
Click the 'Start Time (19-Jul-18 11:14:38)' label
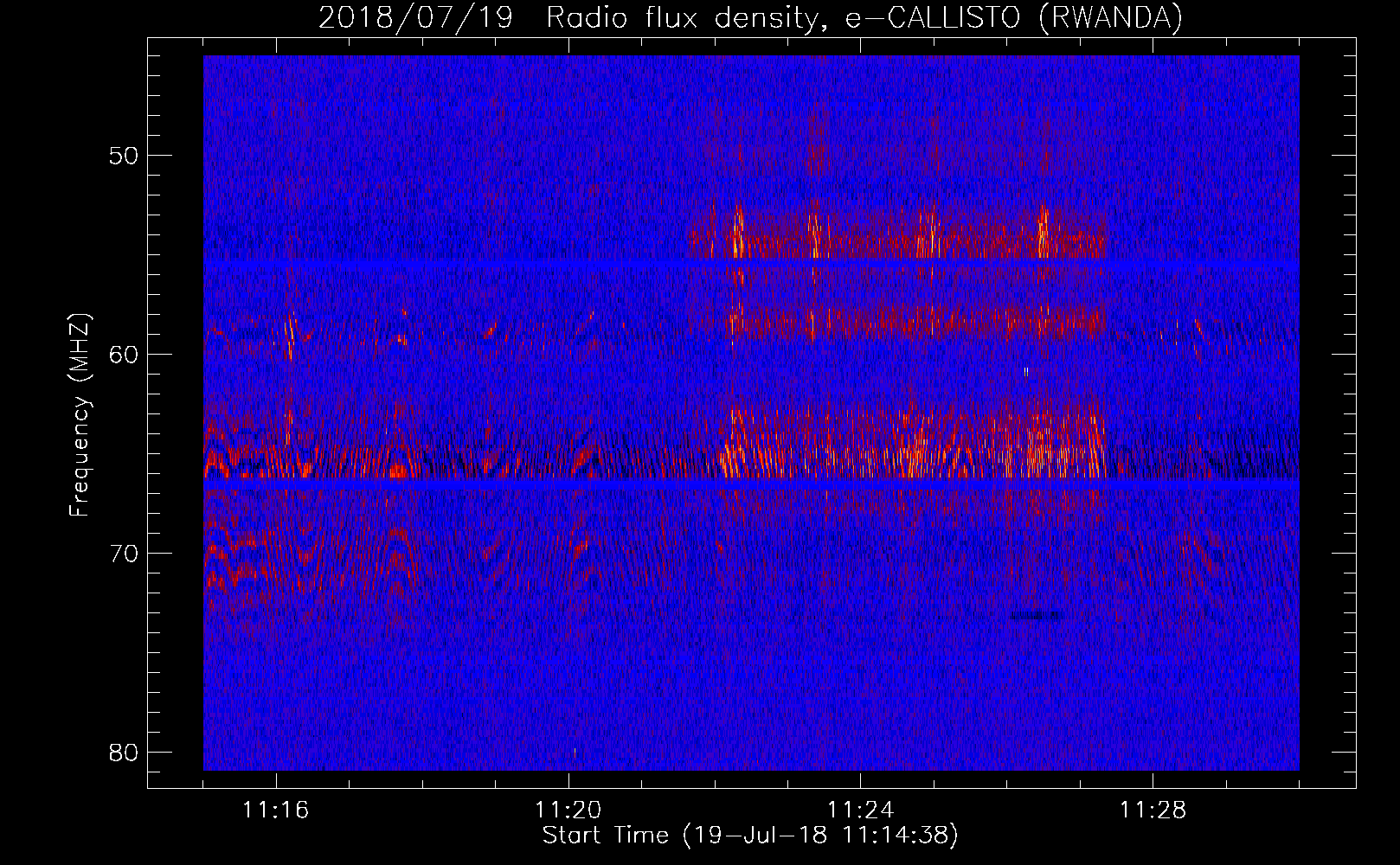point(750,836)
